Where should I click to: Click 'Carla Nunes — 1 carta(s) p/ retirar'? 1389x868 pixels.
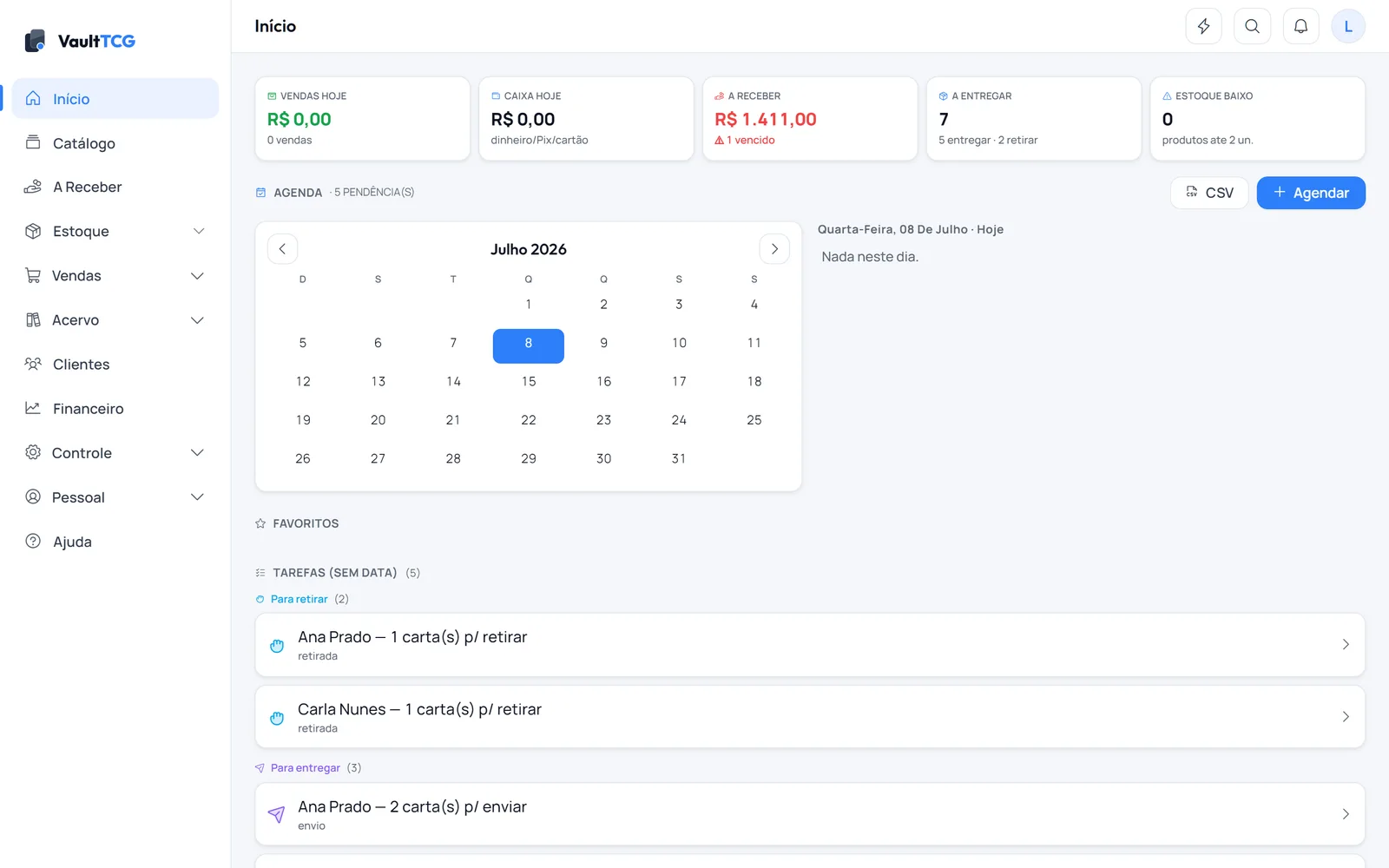coord(419,710)
